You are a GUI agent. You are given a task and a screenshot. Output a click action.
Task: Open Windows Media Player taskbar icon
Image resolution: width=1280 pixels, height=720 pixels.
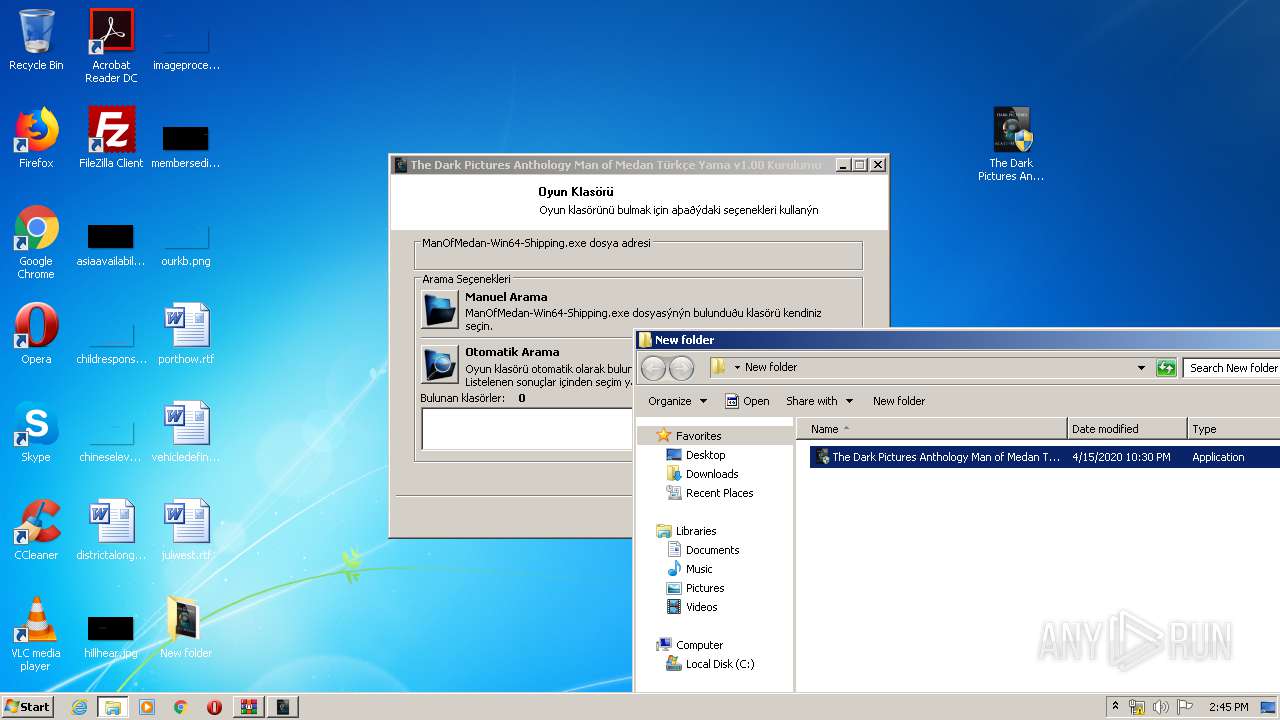[147, 707]
